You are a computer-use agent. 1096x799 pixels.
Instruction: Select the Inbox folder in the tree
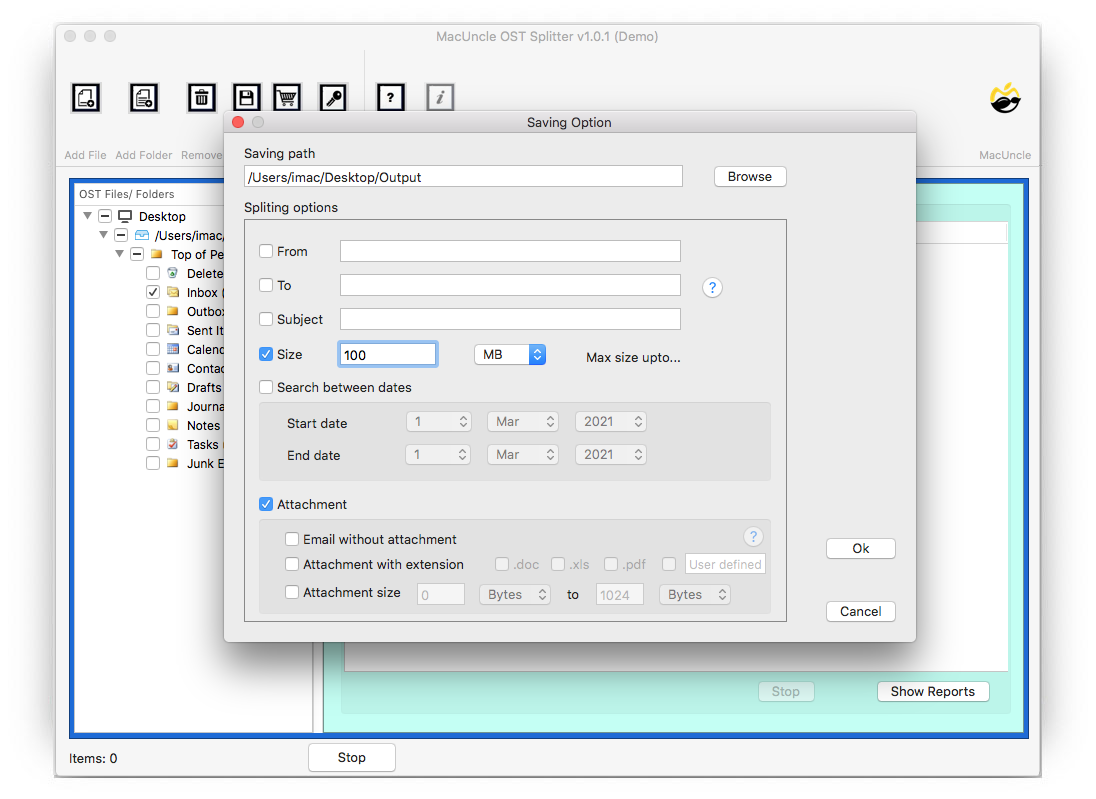201,293
